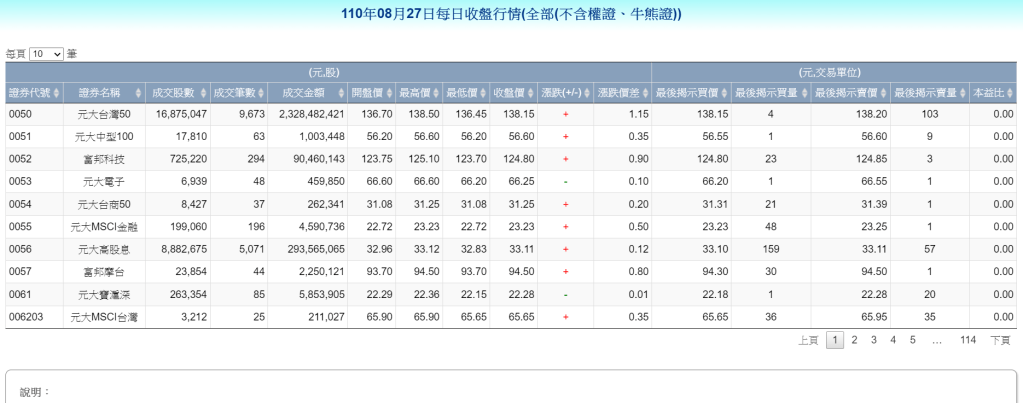Click sort arrows on 成交股數 column
This screenshot has height=403, width=1023.
(203, 93)
